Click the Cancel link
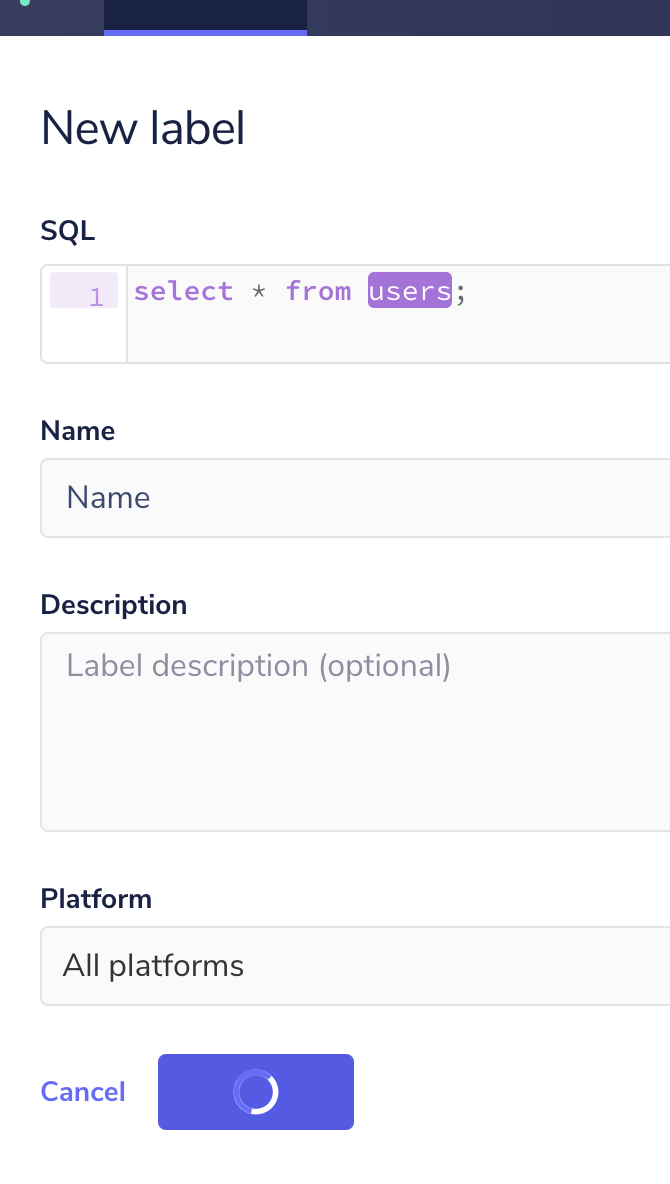The height and width of the screenshot is (1184, 670). (83, 1092)
